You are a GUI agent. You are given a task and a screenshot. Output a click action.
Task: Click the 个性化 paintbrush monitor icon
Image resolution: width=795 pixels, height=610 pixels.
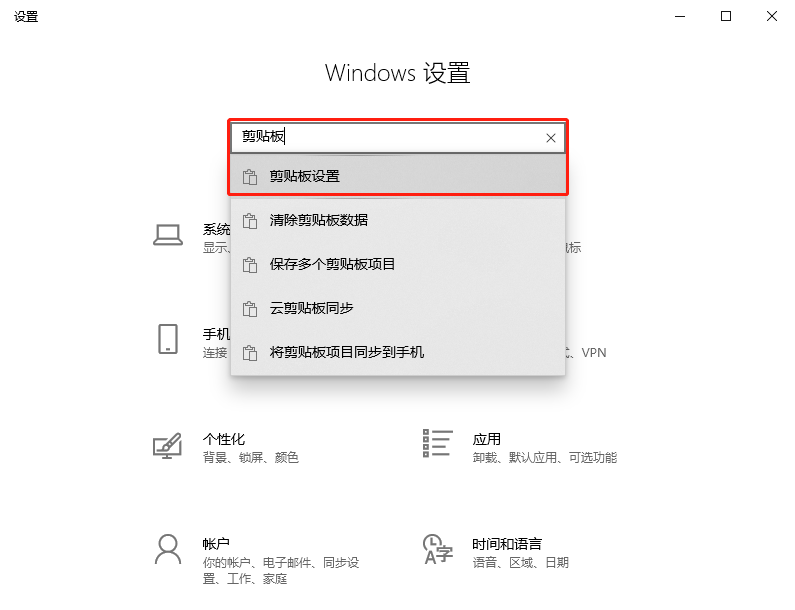(x=167, y=446)
